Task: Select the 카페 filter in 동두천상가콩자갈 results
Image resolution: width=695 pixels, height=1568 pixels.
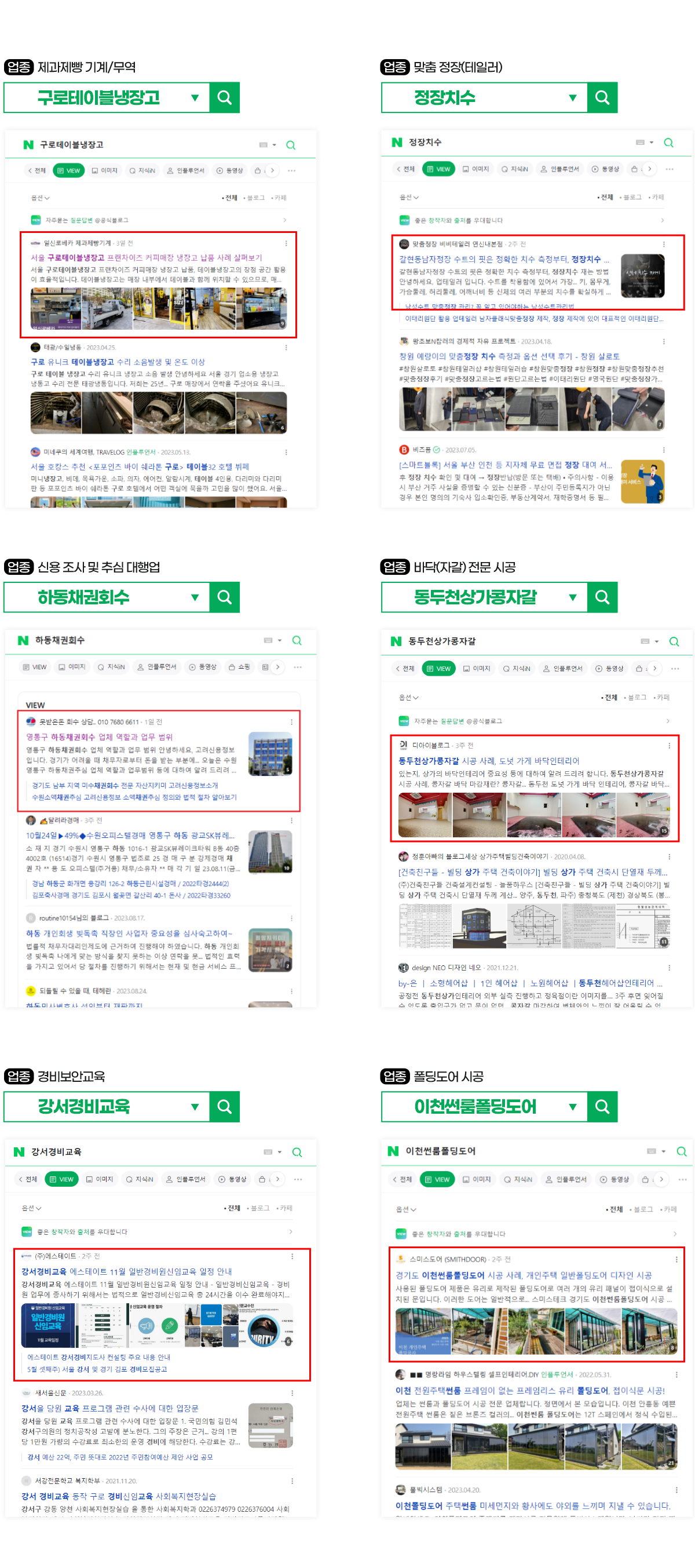Action: click(661, 698)
